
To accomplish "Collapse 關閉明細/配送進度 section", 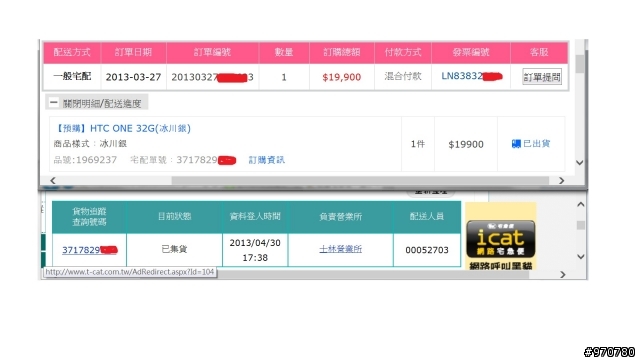I will (x=96, y=103).
